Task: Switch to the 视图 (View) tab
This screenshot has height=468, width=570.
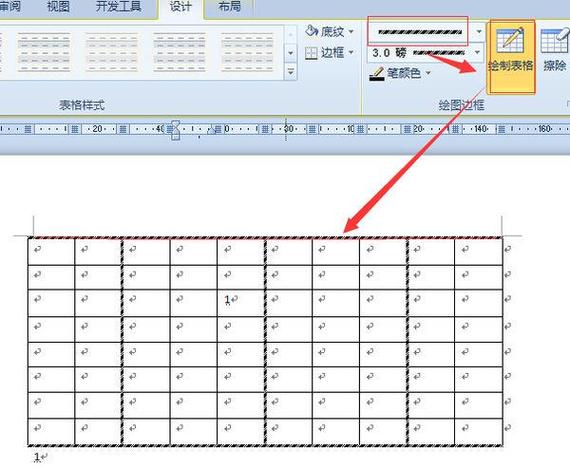Action: pos(58,6)
